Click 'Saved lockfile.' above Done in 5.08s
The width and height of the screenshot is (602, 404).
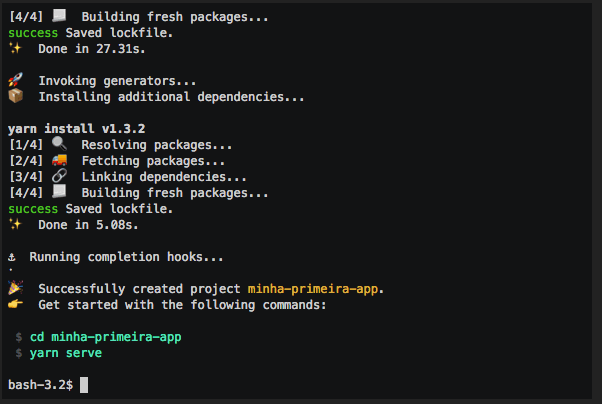tap(119, 209)
